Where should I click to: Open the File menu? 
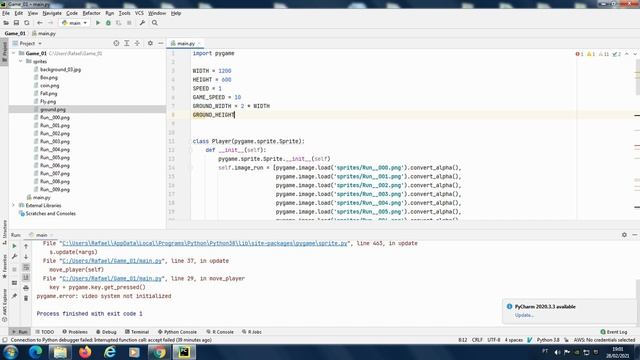coord(6,13)
